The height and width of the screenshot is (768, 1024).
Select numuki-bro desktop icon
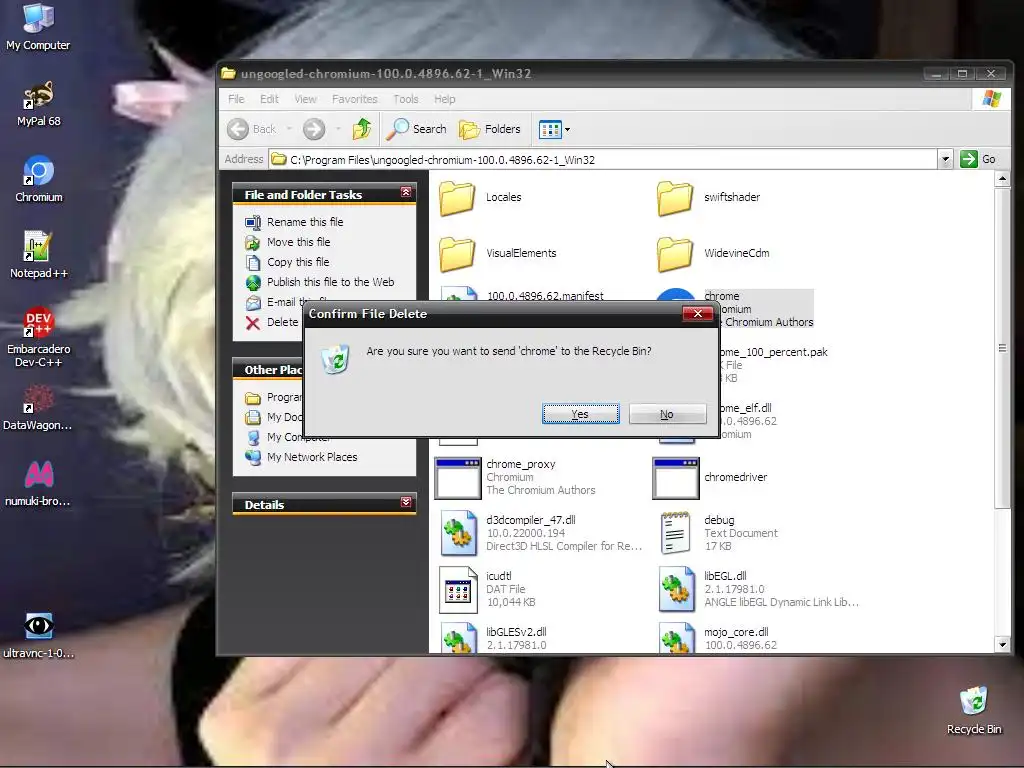pos(38,483)
